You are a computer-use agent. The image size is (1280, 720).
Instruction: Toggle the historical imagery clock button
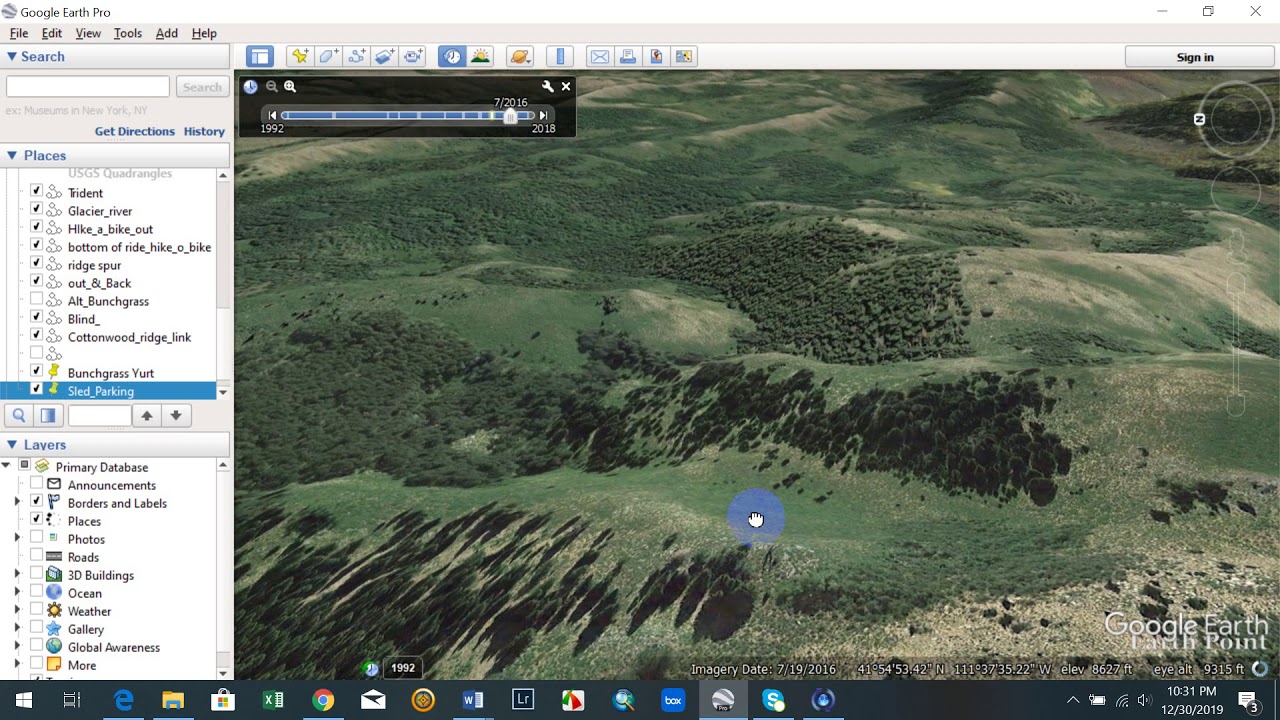[452, 57]
